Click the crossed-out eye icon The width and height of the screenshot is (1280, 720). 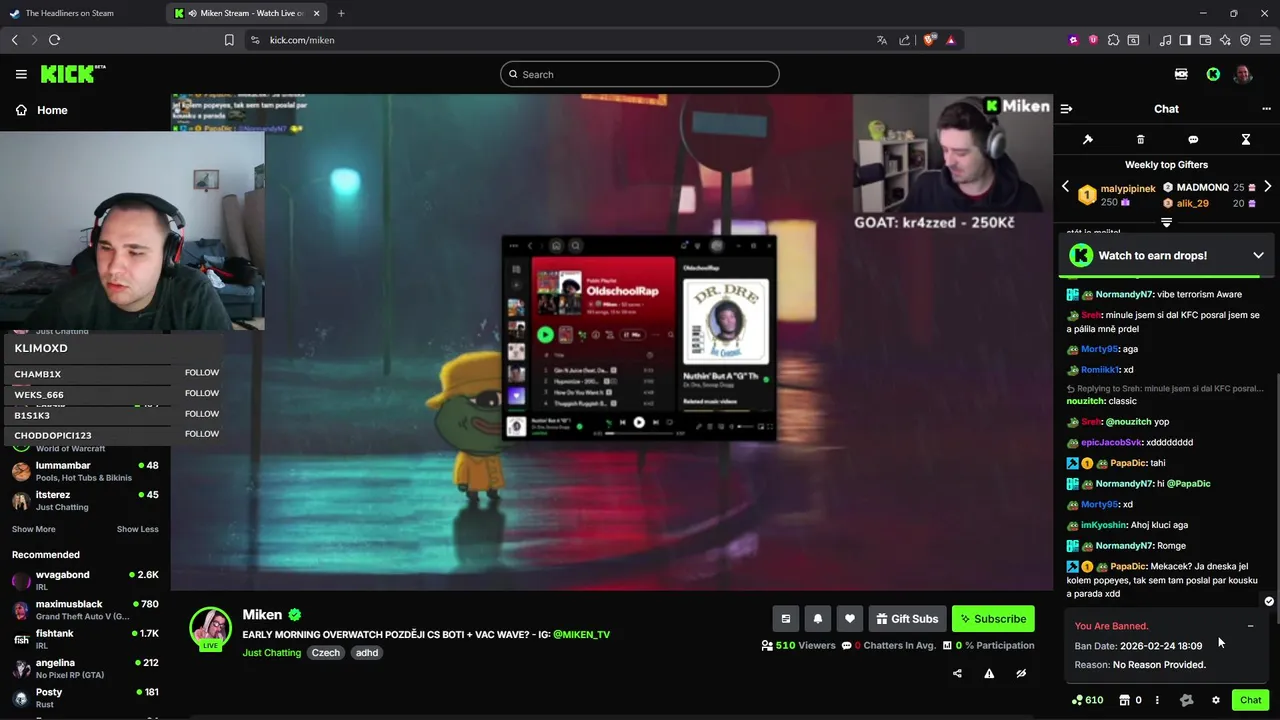(1021, 674)
